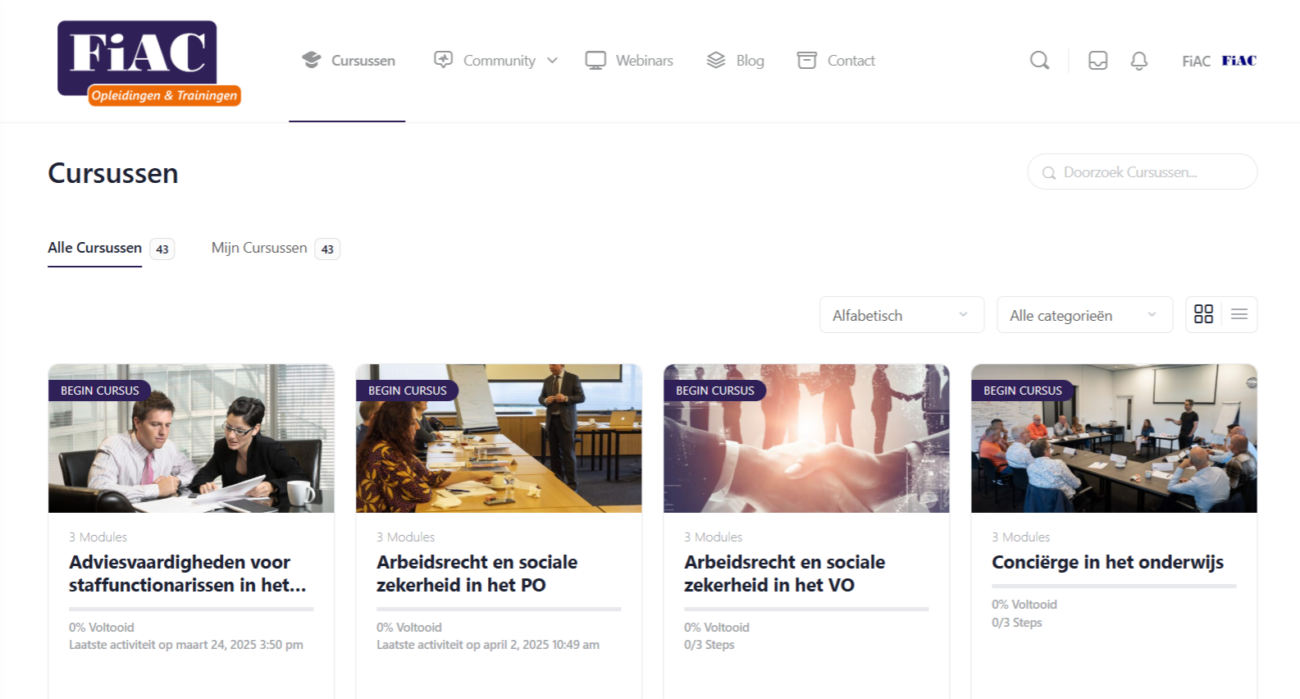Open the inbox messages icon
Image resolution: width=1300 pixels, height=699 pixels.
click(1097, 60)
